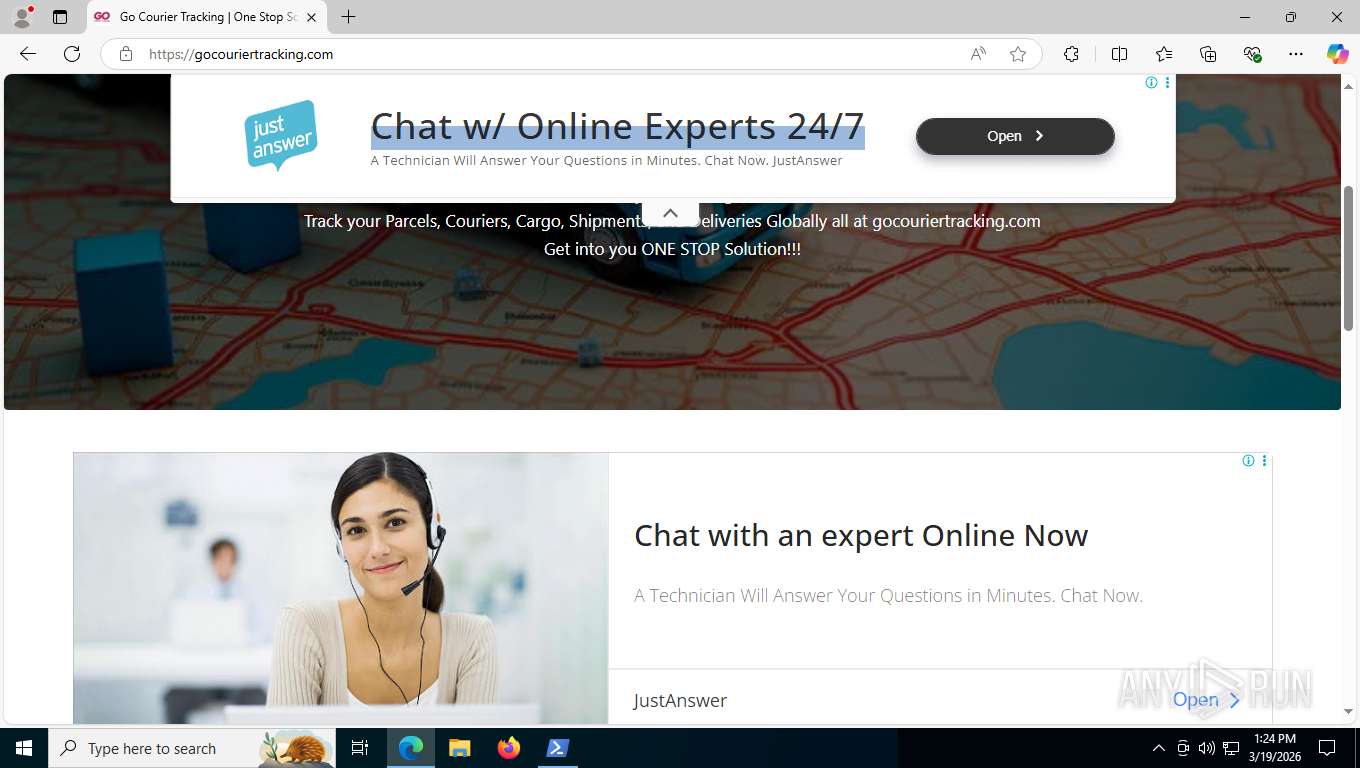1360x768 pixels.
Task: Click the JustAnswer logo in banner ad
Action: (x=281, y=135)
